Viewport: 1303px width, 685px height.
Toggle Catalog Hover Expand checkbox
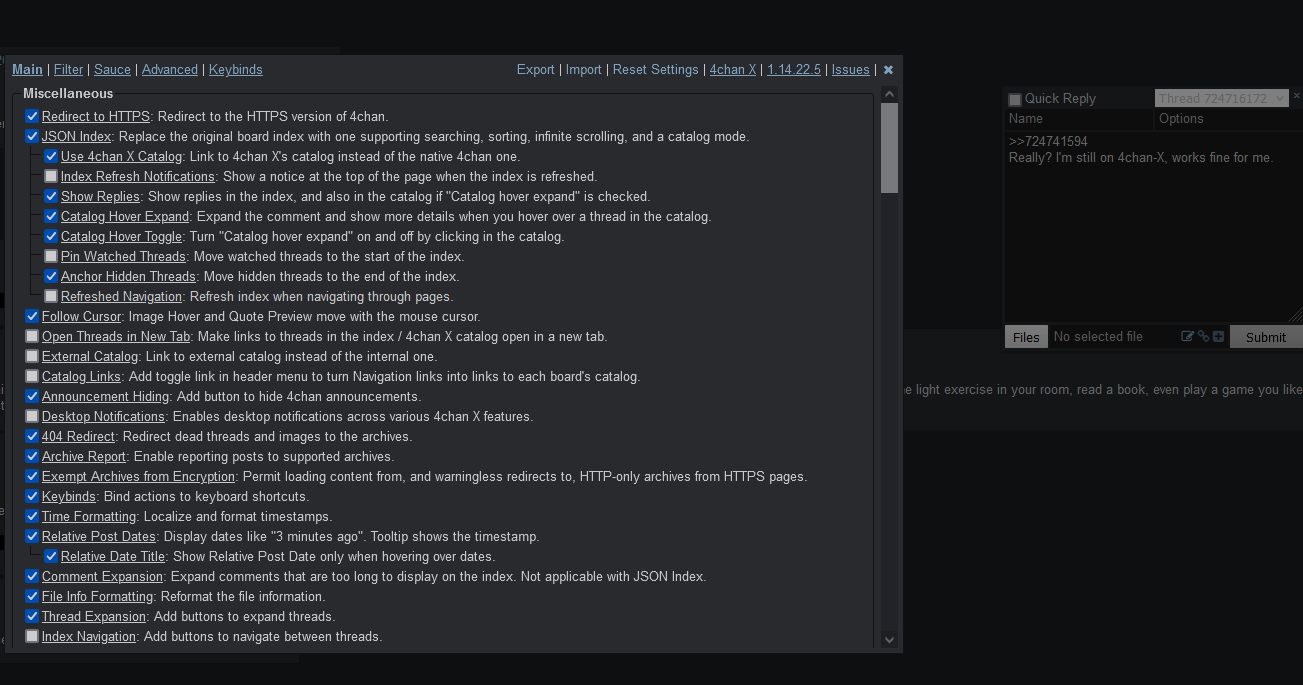(x=51, y=216)
